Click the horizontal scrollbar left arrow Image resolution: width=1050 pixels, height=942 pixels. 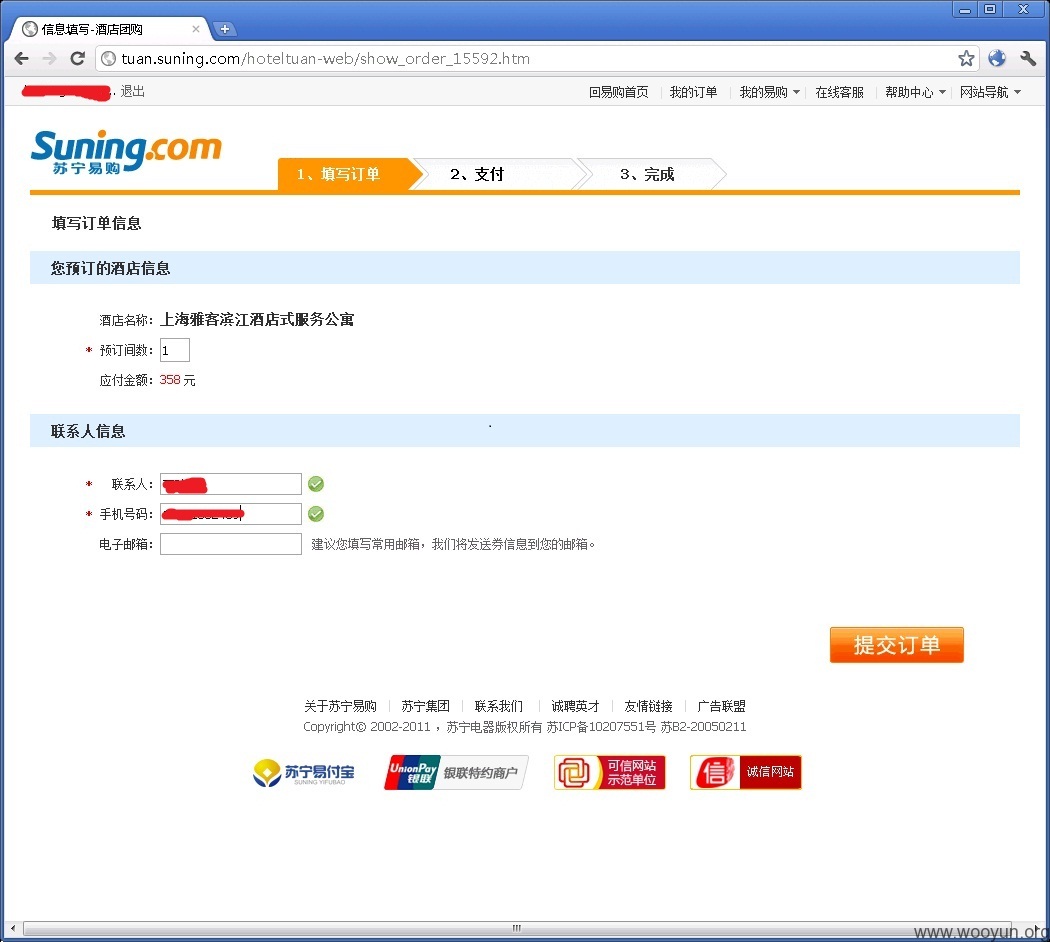[12, 929]
